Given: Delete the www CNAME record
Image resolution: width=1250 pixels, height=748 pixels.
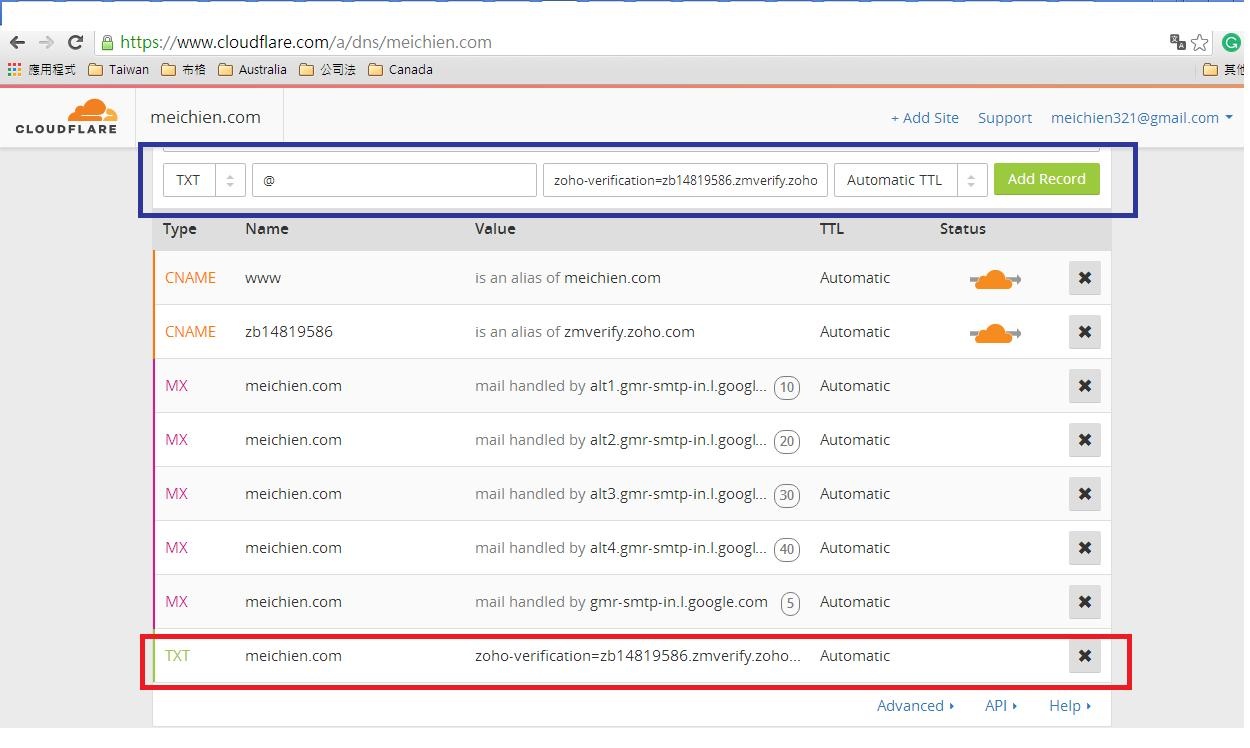Looking at the screenshot, I should coord(1085,278).
